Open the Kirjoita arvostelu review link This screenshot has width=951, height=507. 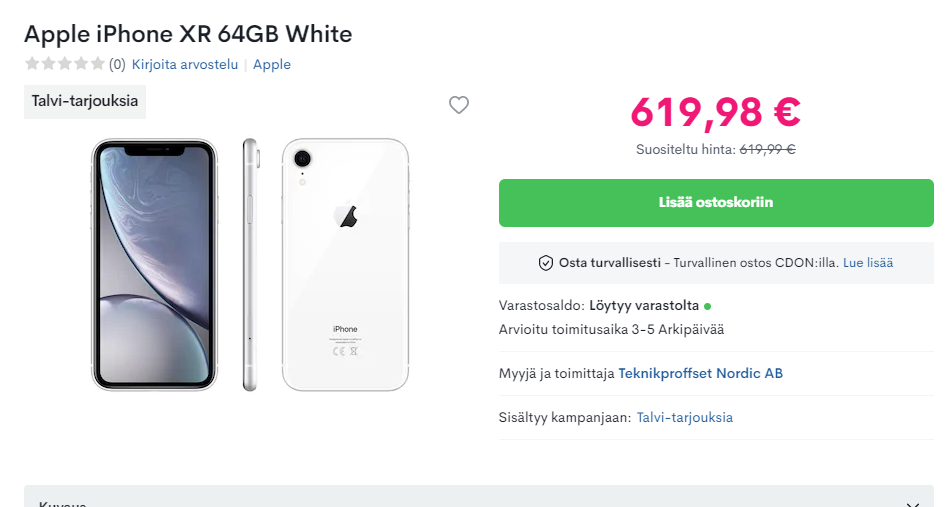point(185,64)
